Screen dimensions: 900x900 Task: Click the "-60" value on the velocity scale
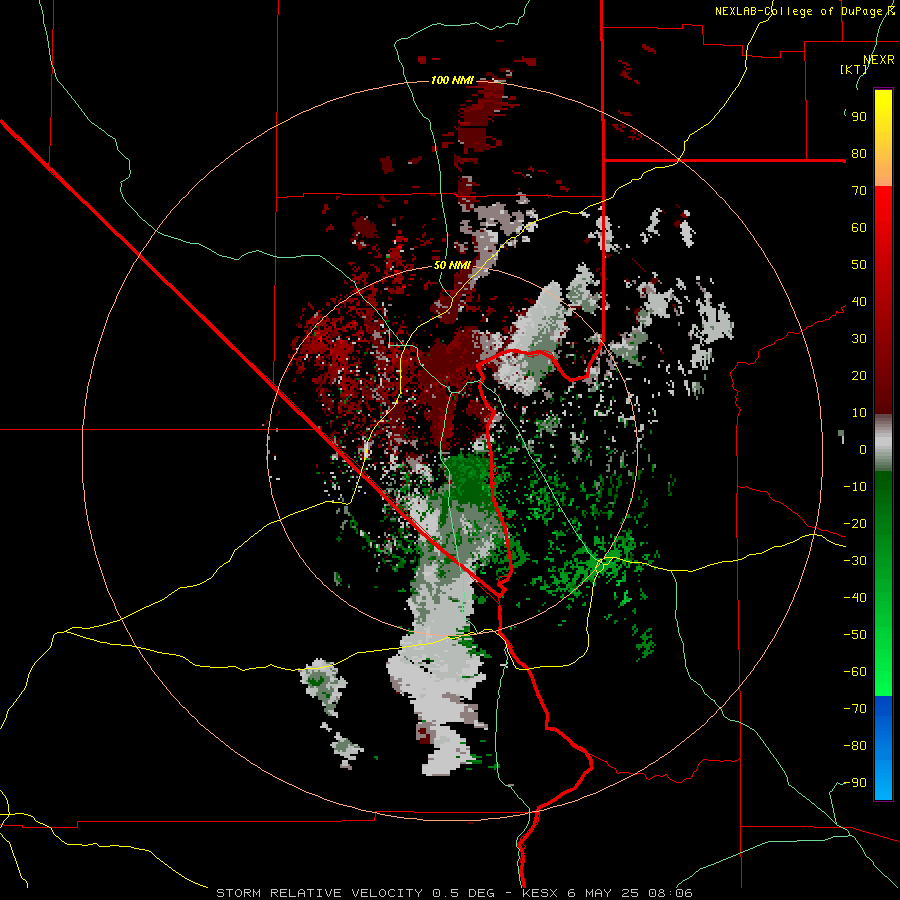point(855,672)
